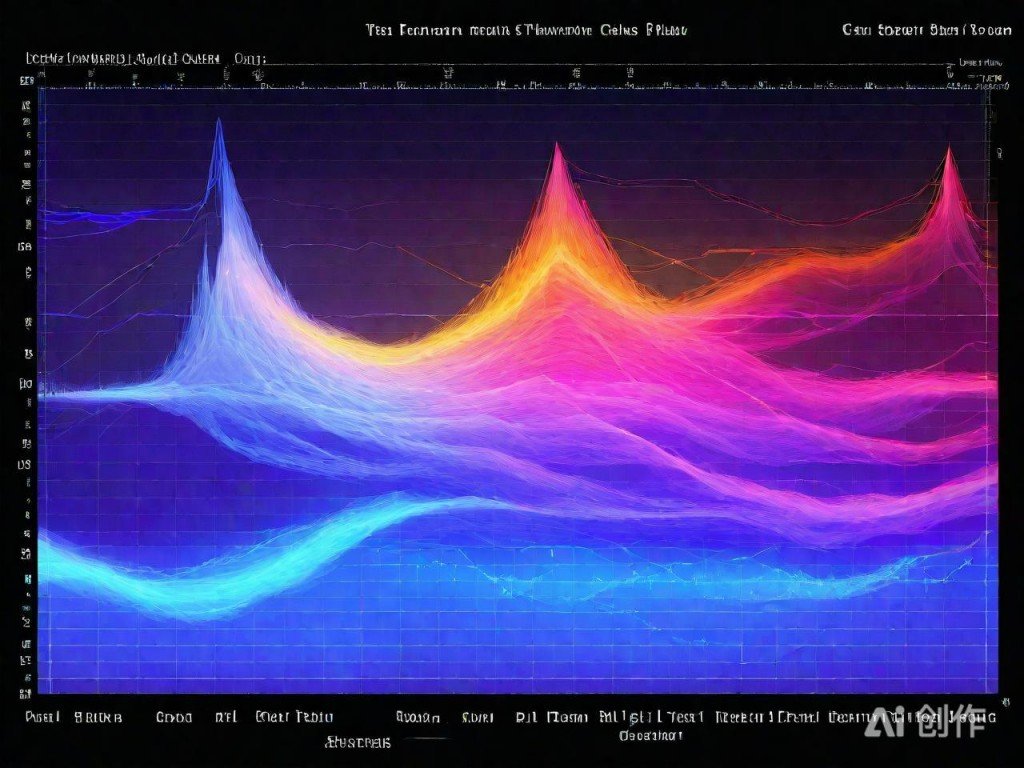
Task: Click the lower-right caption under axis labels
Action: coord(650,736)
